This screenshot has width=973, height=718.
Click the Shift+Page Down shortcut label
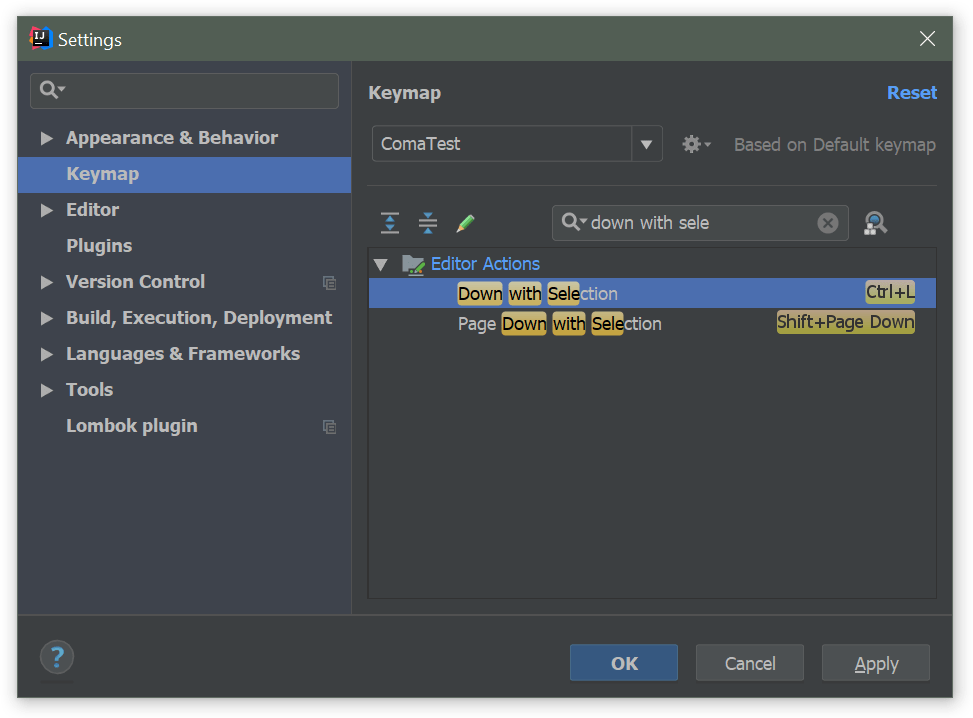(845, 321)
